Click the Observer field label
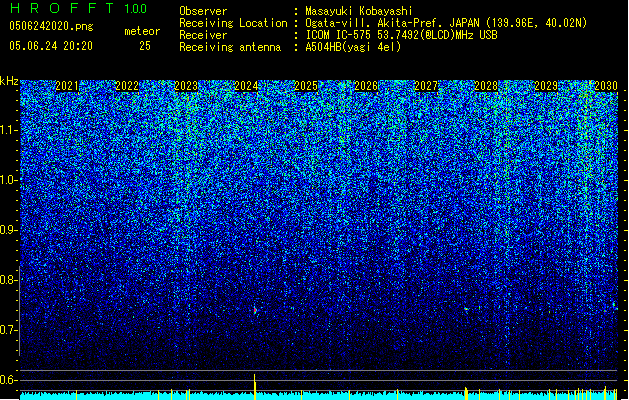 coord(203,11)
